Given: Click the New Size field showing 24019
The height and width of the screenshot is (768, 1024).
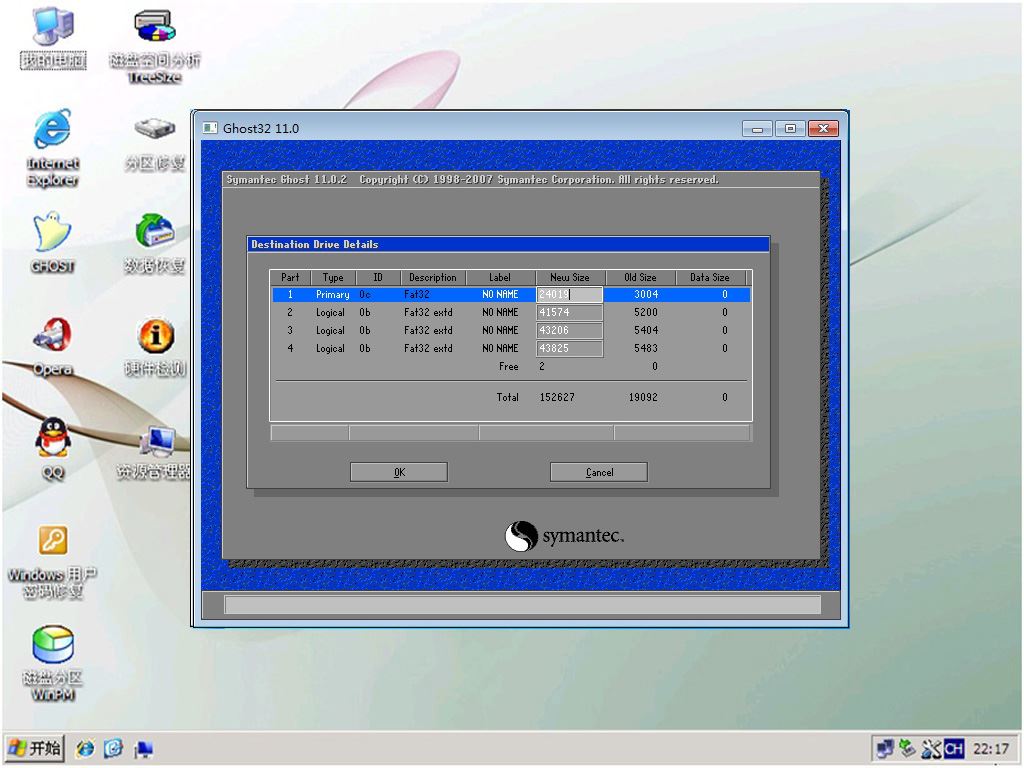Looking at the screenshot, I should click(x=569, y=295).
